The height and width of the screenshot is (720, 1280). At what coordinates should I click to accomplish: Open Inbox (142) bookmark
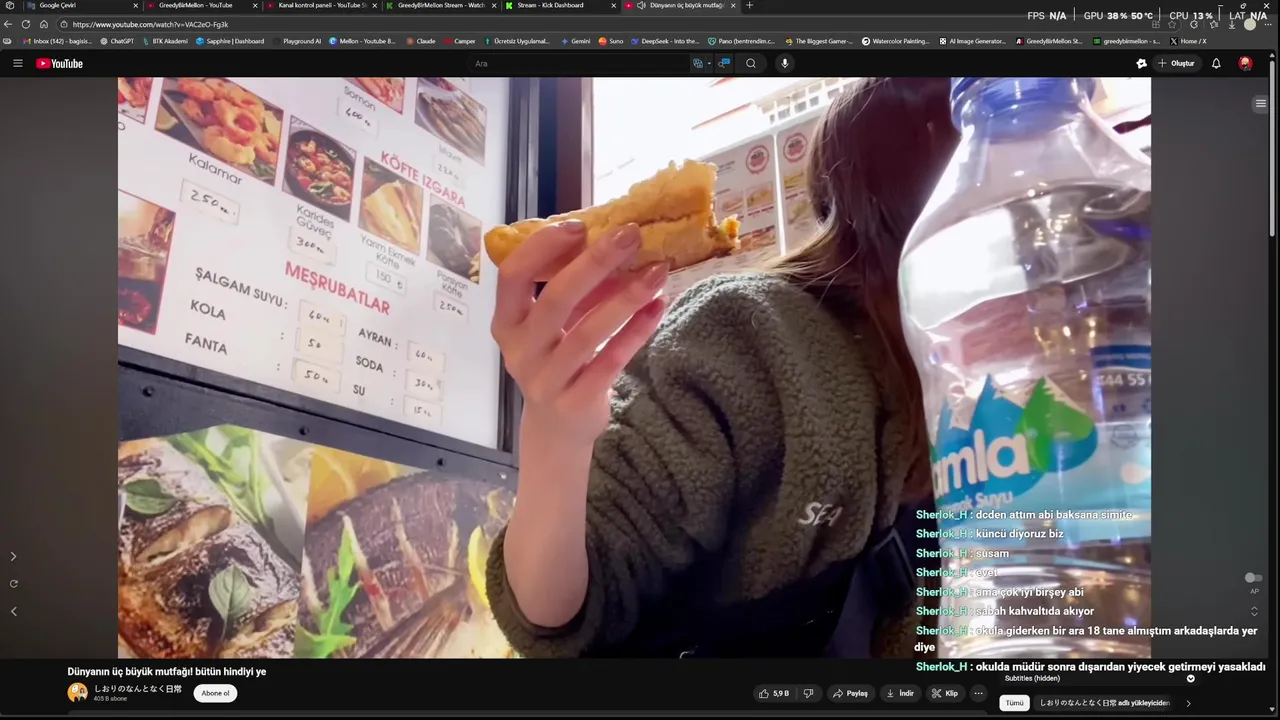click(56, 41)
